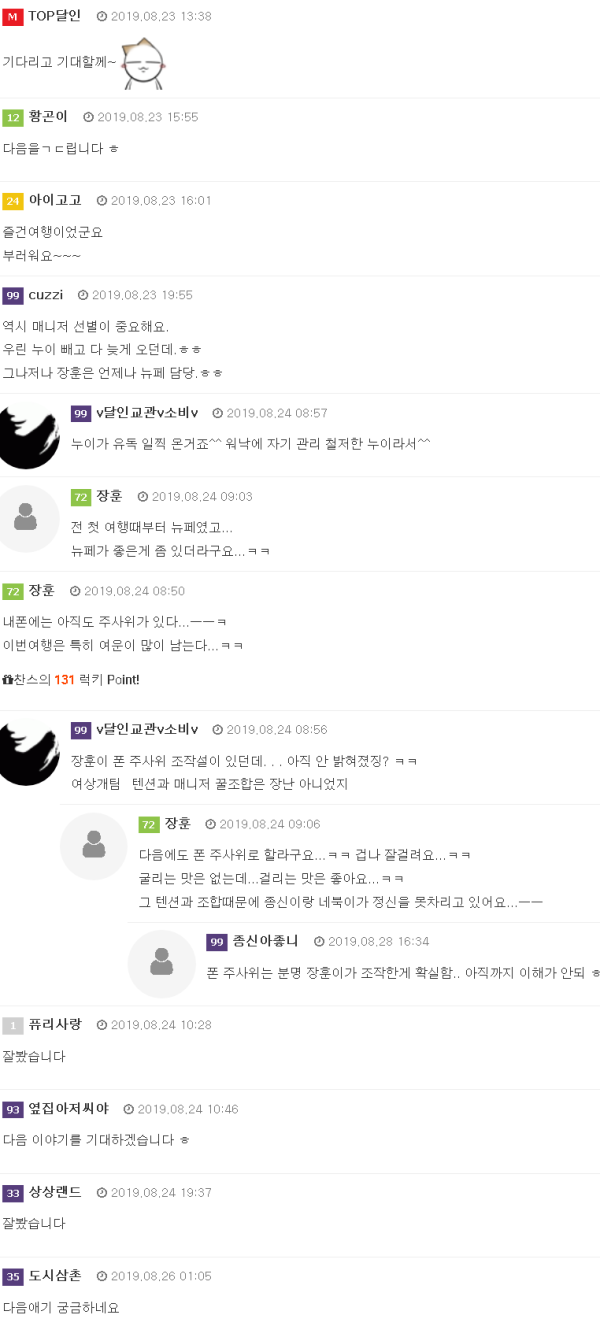The width and height of the screenshot is (600, 1326).
Task: Click the level 12 badge next to 황곤이
Action: pyautogui.click(x=12, y=117)
